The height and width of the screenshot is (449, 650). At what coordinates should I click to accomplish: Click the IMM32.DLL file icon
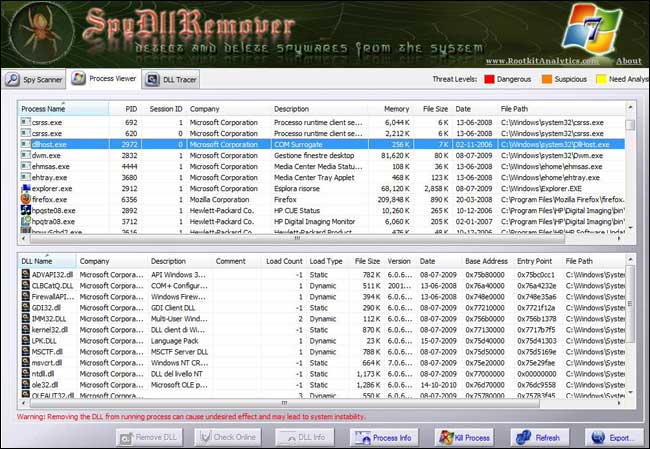pyautogui.click(x=26, y=318)
